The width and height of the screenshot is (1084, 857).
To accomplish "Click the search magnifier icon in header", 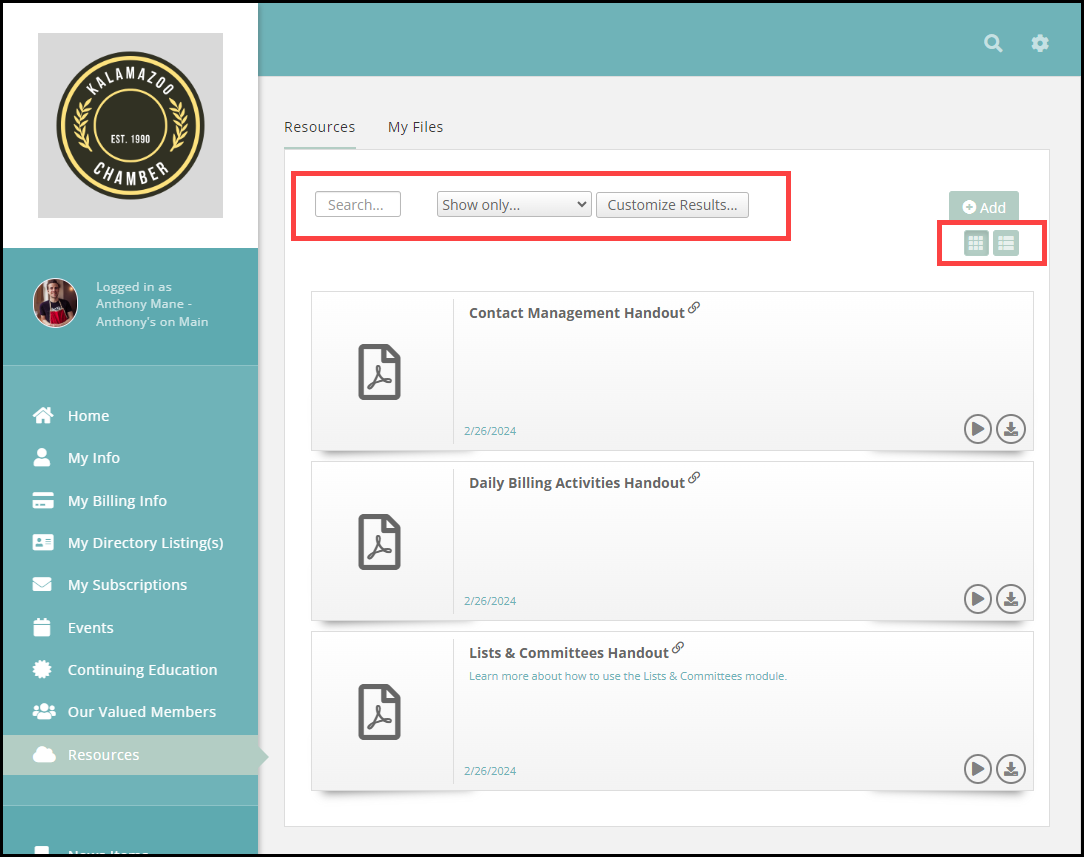I will coord(993,43).
